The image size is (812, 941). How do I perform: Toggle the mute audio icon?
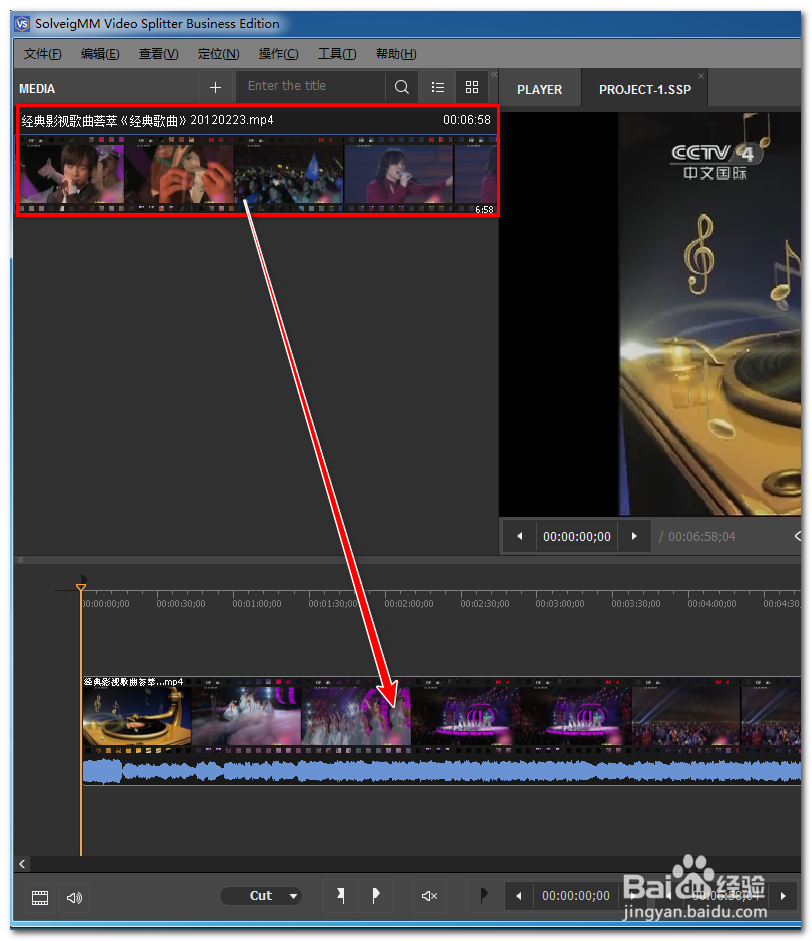point(430,896)
